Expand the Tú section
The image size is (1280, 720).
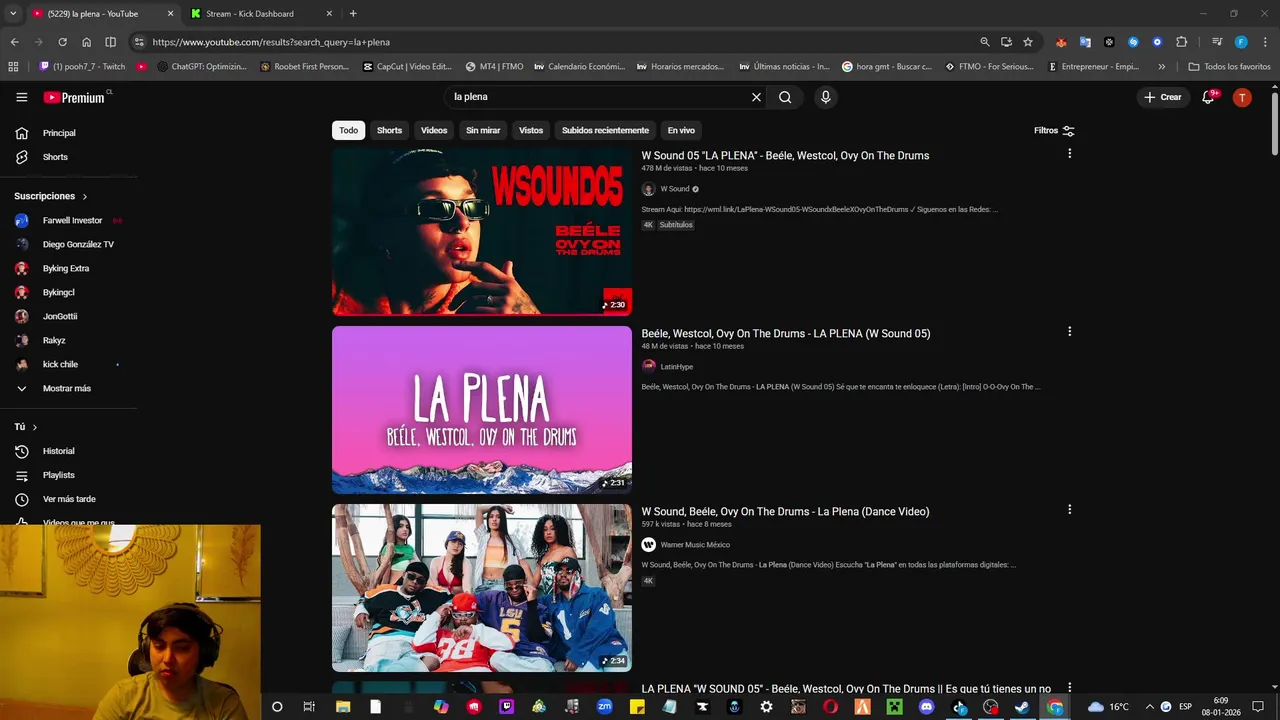point(26,427)
